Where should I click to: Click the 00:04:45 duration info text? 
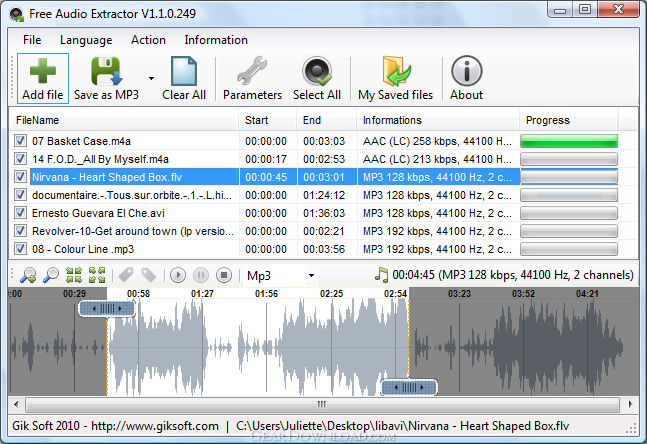click(512, 275)
